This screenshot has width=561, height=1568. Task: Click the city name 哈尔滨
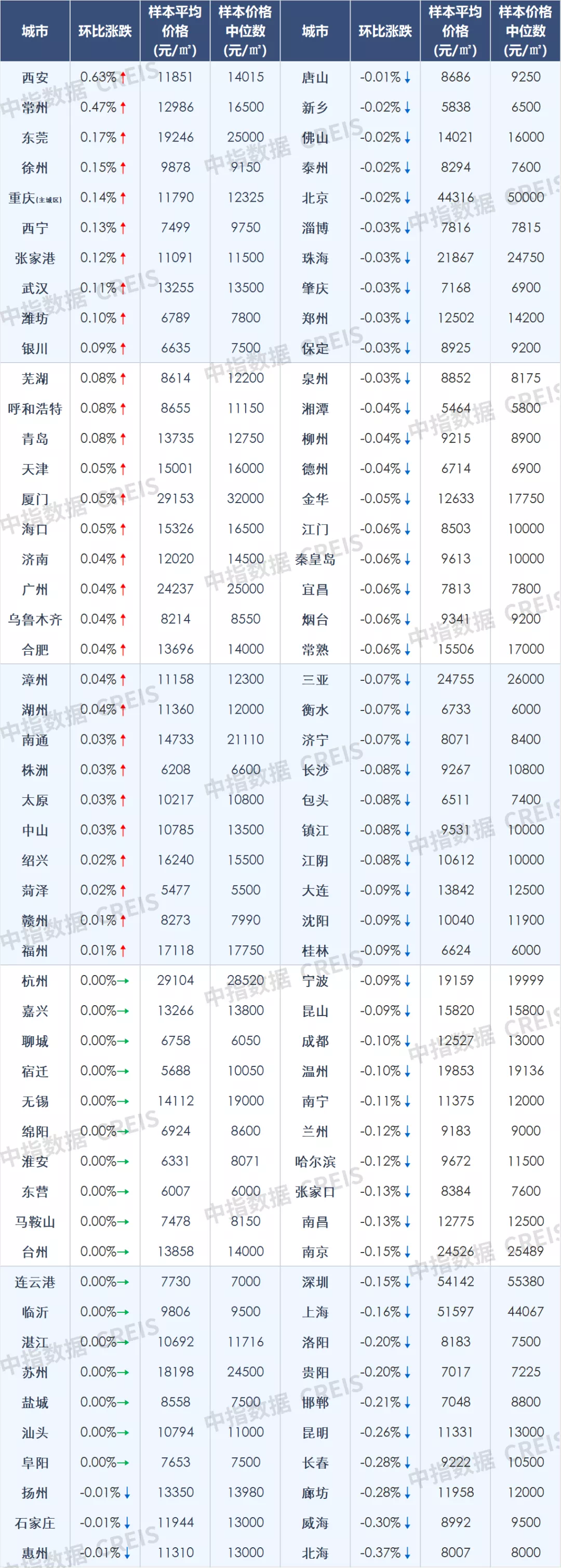click(x=315, y=1162)
